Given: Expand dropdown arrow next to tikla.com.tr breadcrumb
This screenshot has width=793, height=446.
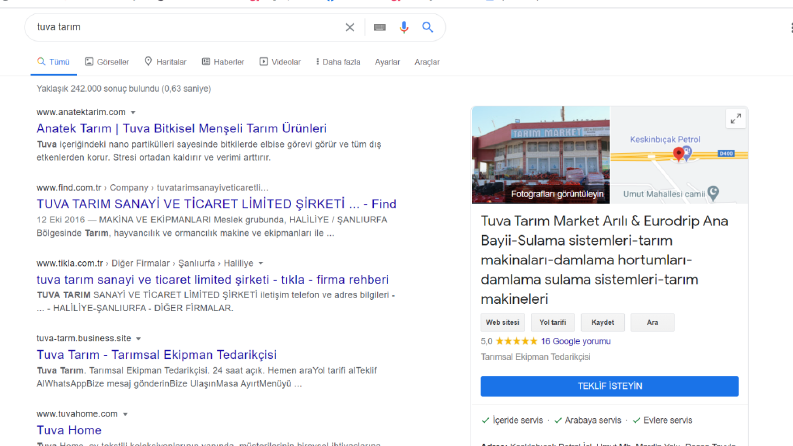Looking at the screenshot, I should (261, 263).
